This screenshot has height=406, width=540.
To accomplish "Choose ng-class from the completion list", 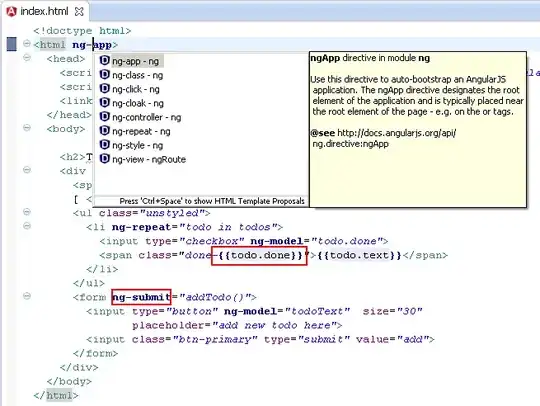I will [x=131, y=75].
